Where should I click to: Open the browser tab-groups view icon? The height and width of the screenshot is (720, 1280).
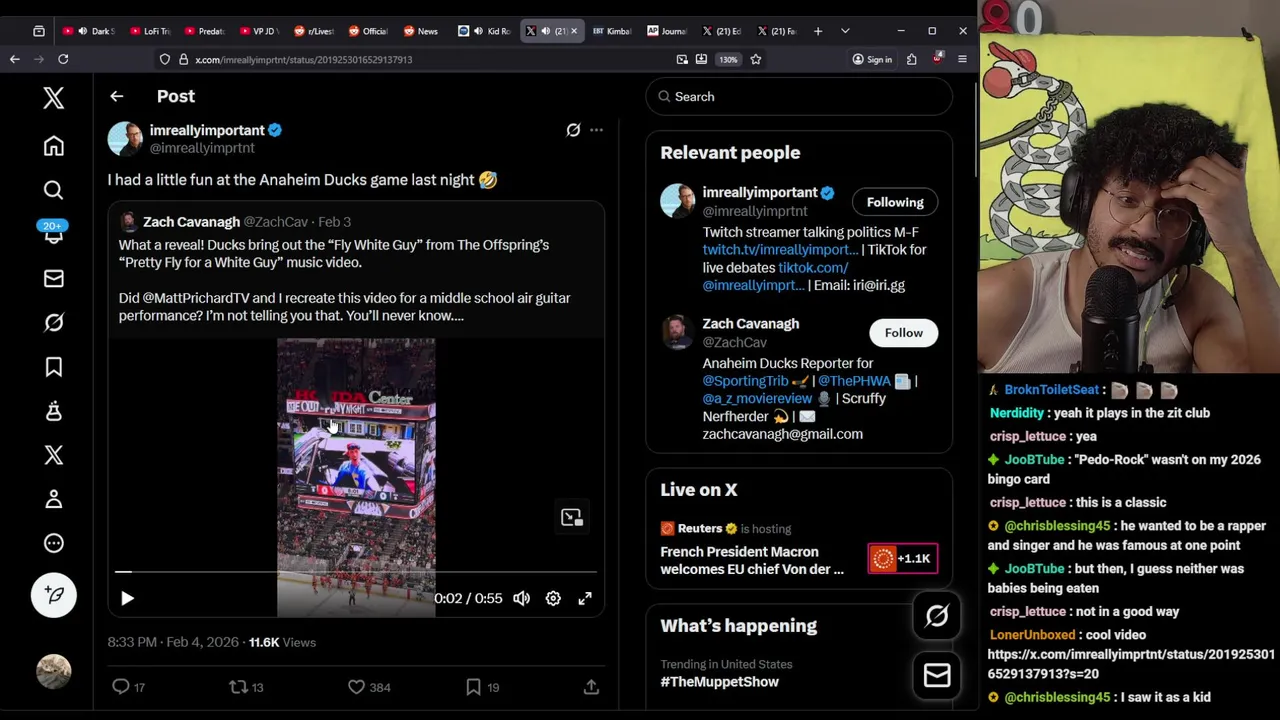tap(39, 31)
